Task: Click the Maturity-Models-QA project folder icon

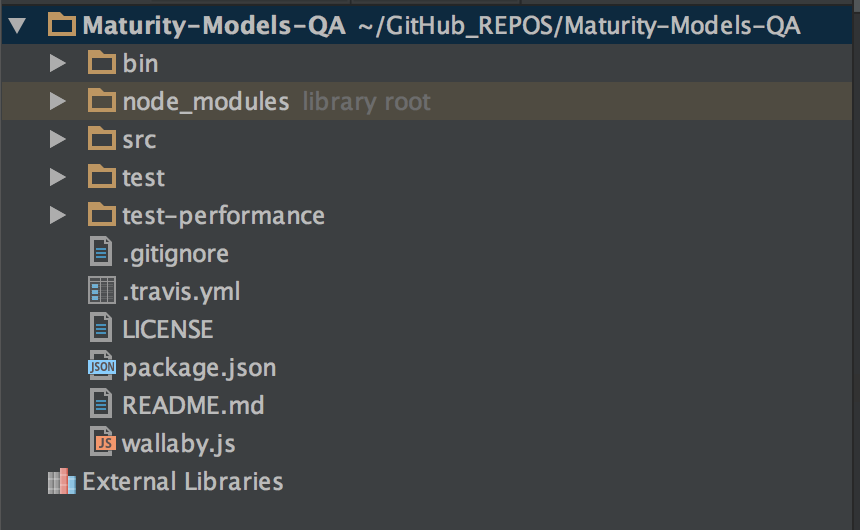Action: point(62,25)
